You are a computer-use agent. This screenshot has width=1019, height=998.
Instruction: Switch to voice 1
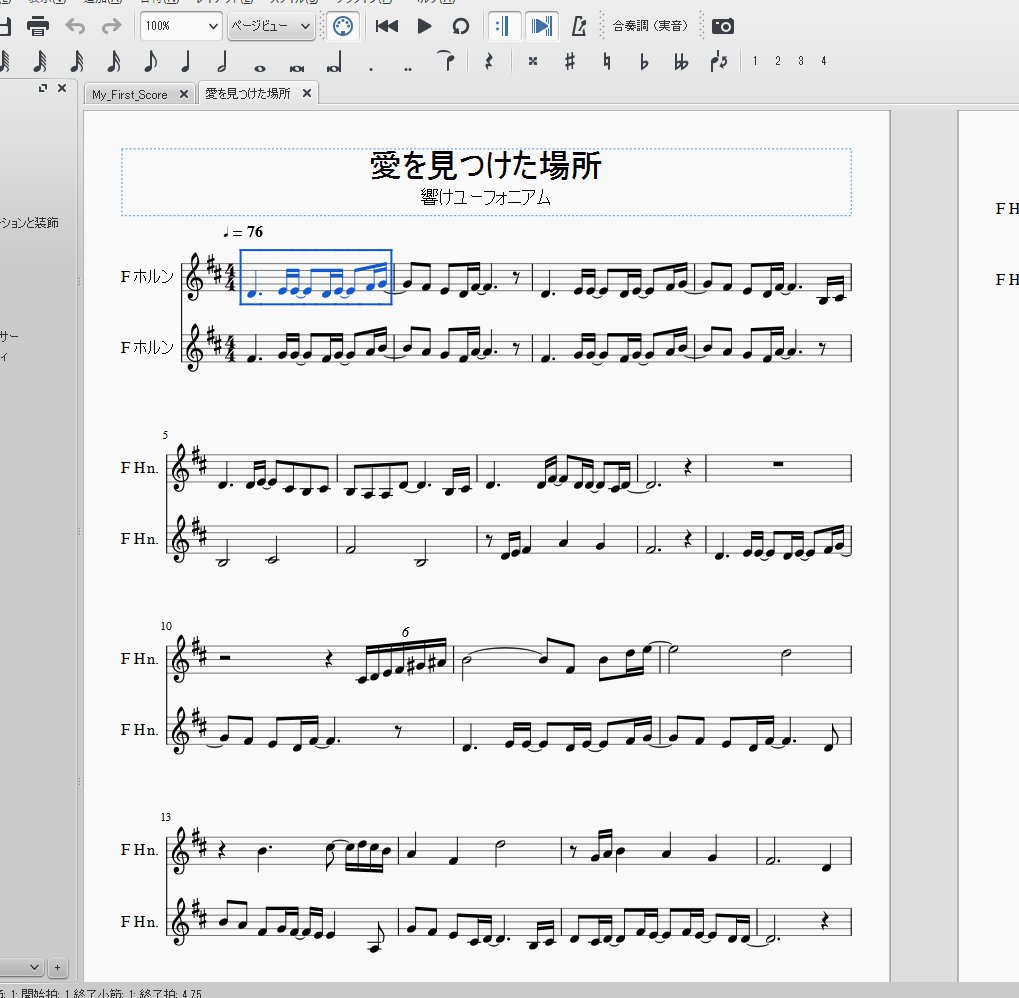tap(755, 61)
